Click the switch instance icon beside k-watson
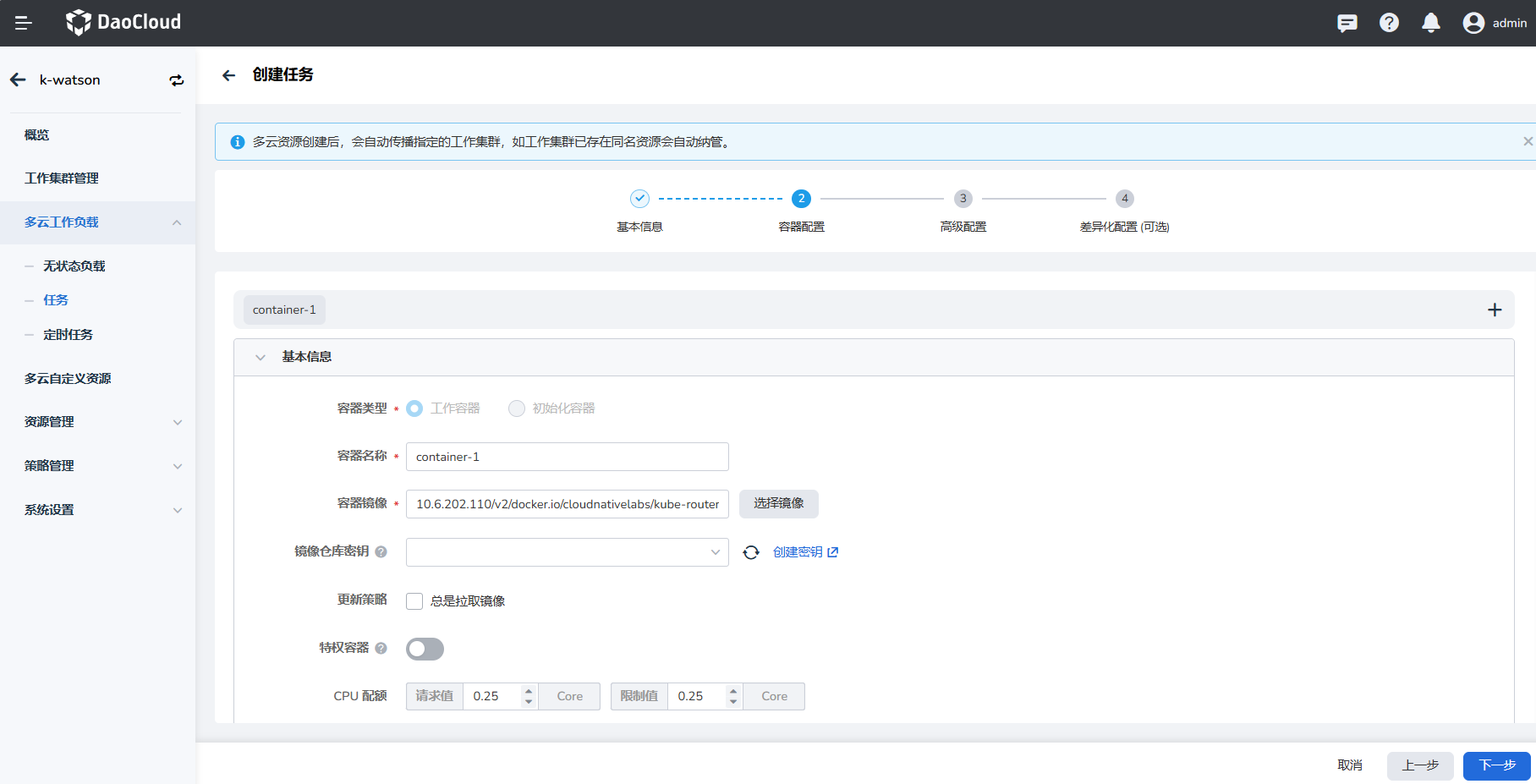Viewport: 1536px width, 784px height. coord(176,80)
